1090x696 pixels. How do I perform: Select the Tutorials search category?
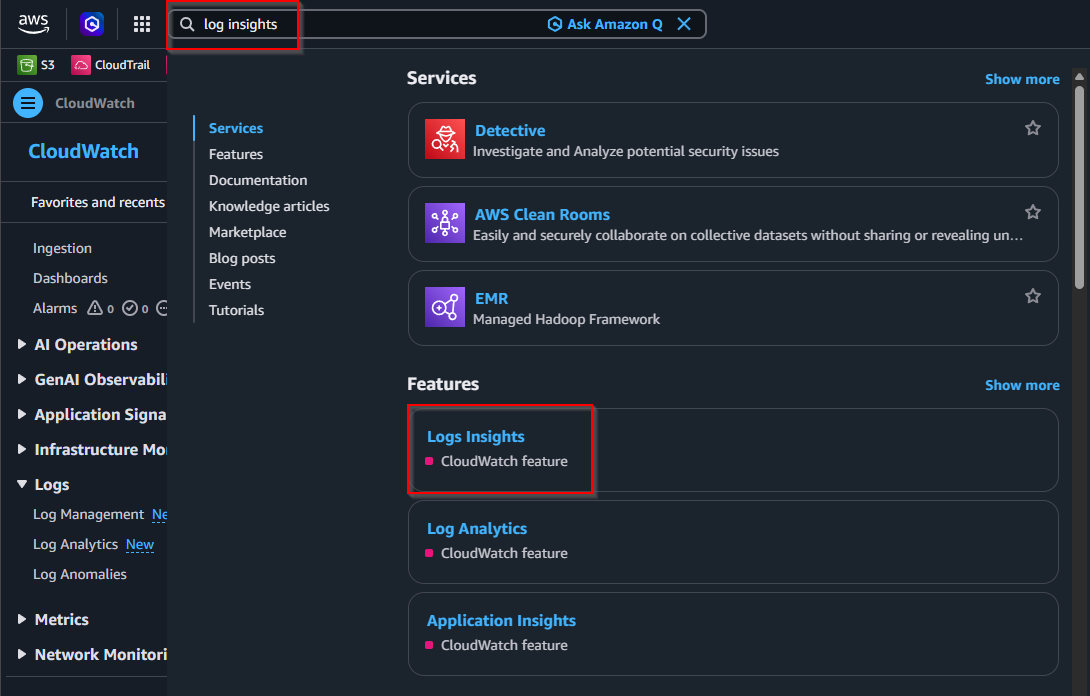click(236, 310)
